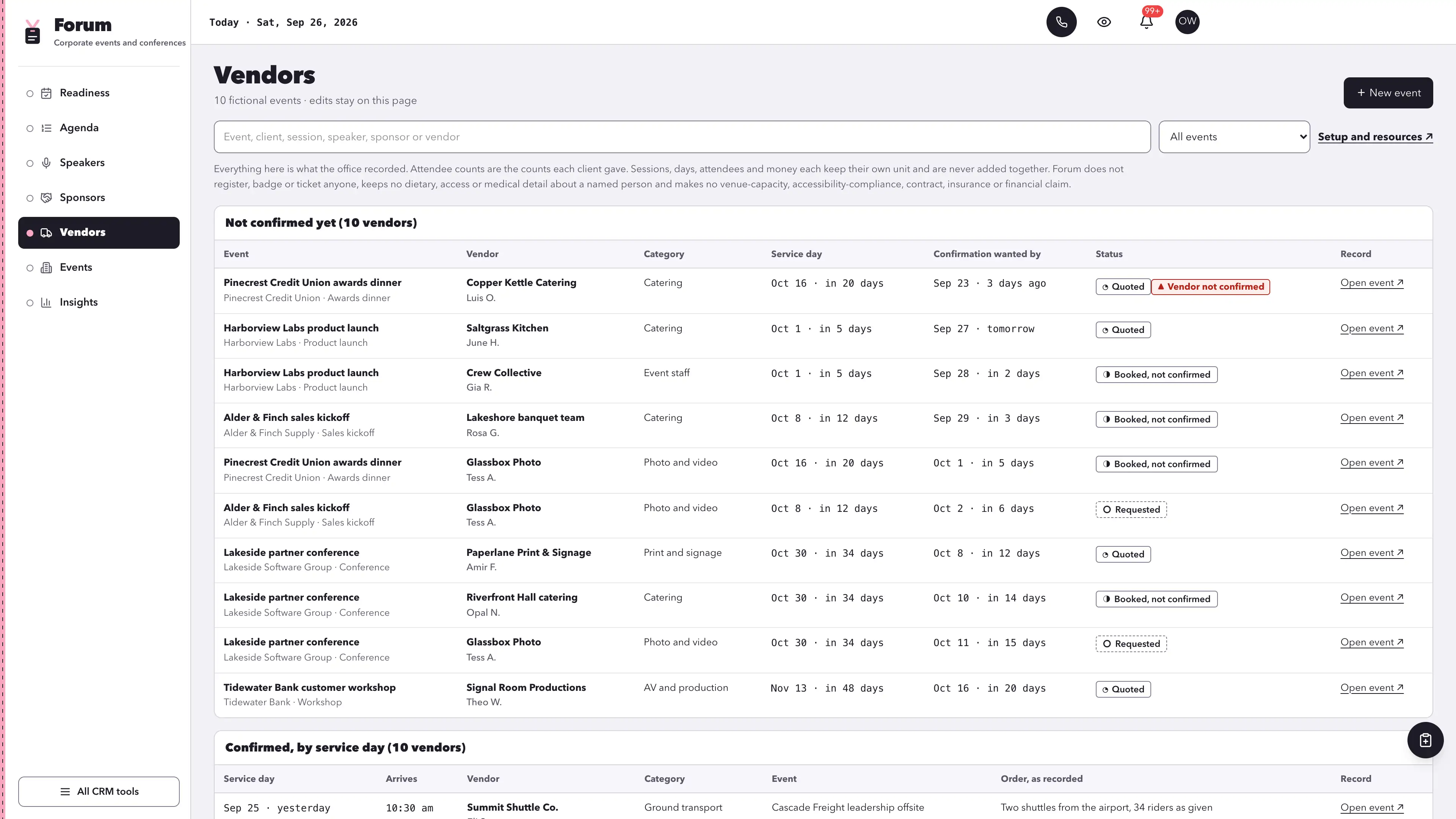Click the Readiness calendar icon in sidebar

pos(46,93)
